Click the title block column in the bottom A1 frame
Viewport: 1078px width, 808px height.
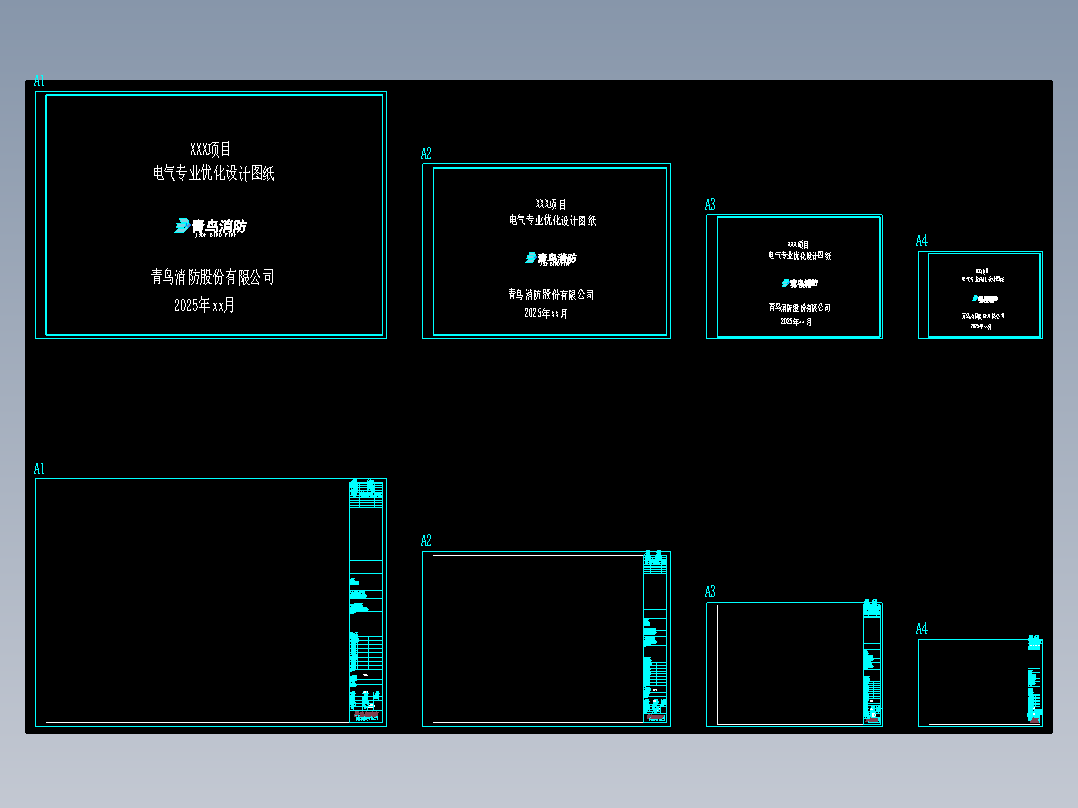click(x=366, y=601)
